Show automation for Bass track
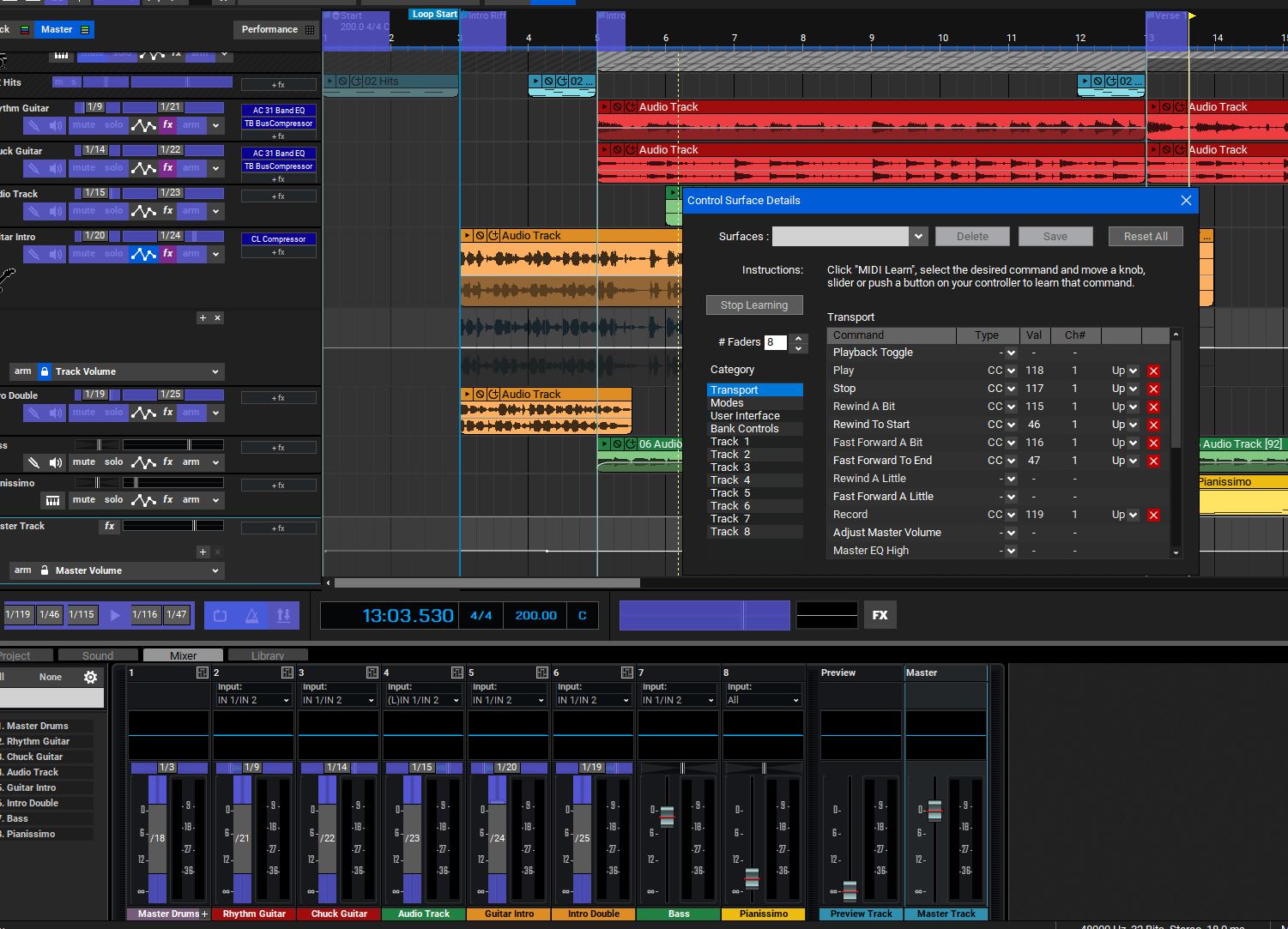 [143, 462]
